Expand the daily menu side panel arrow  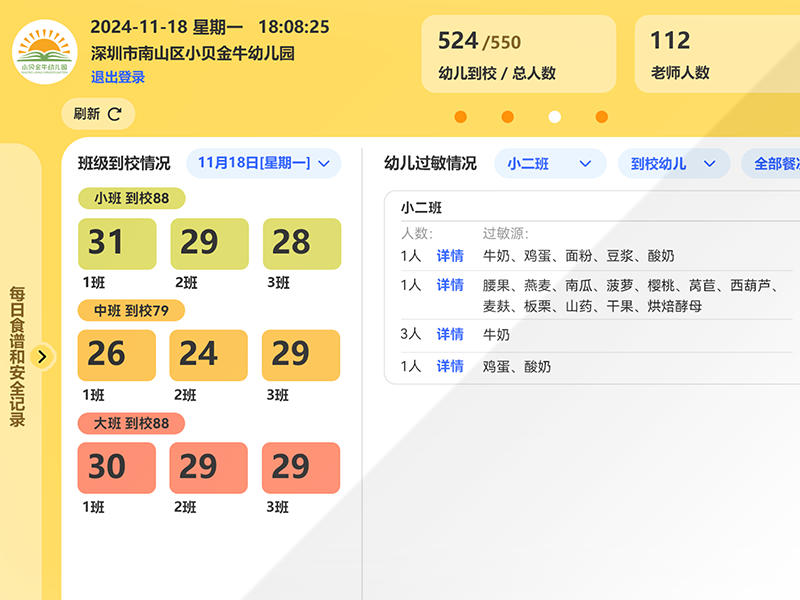coord(43,356)
